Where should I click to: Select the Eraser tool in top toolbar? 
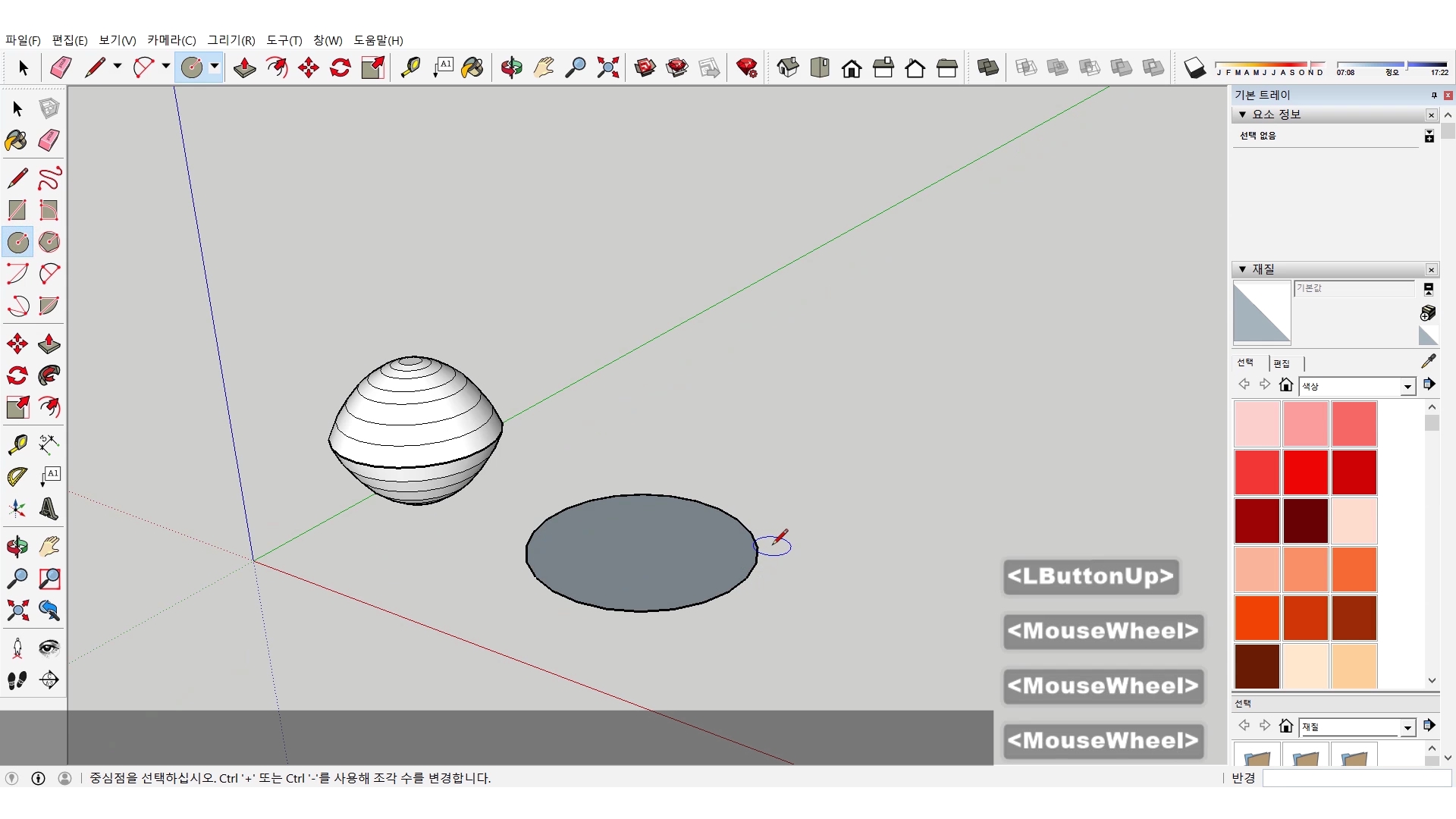tap(61, 68)
